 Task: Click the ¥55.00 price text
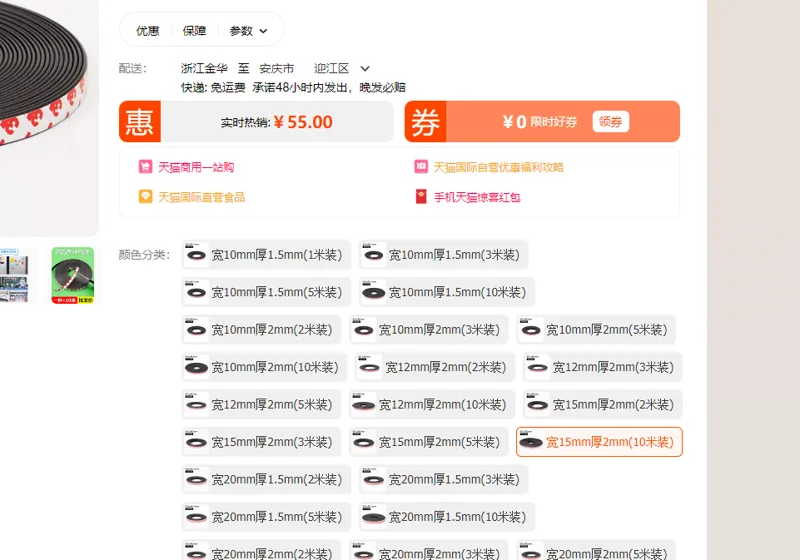coord(303,122)
